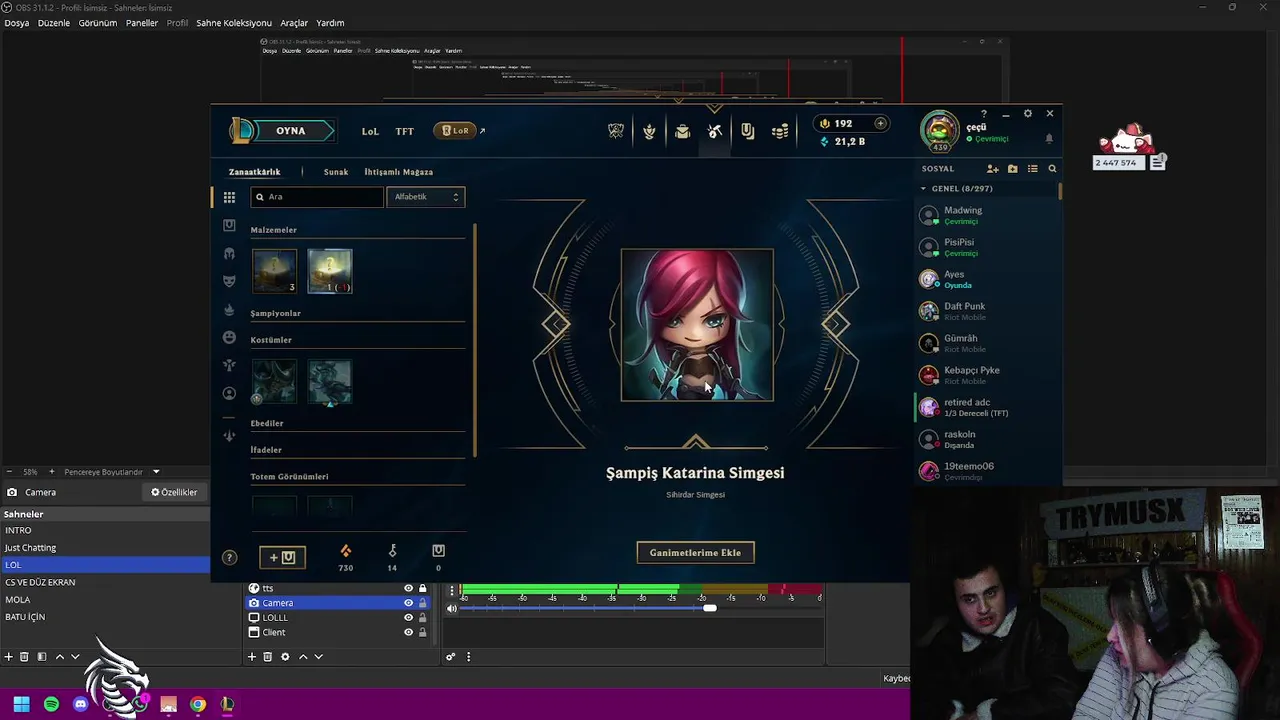Add a new scene in OBS Sahneler
The width and height of the screenshot is (1280, 720).
click(9, 657)
